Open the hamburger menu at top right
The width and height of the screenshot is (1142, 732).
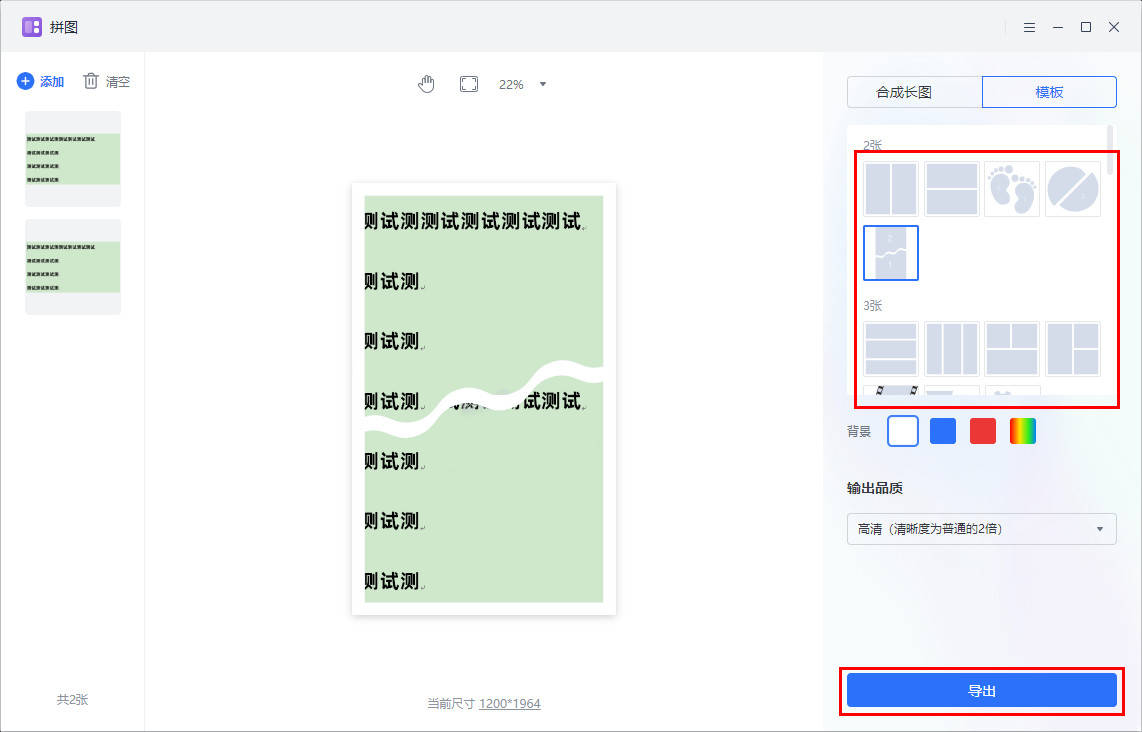click(x=1029, y=27)
